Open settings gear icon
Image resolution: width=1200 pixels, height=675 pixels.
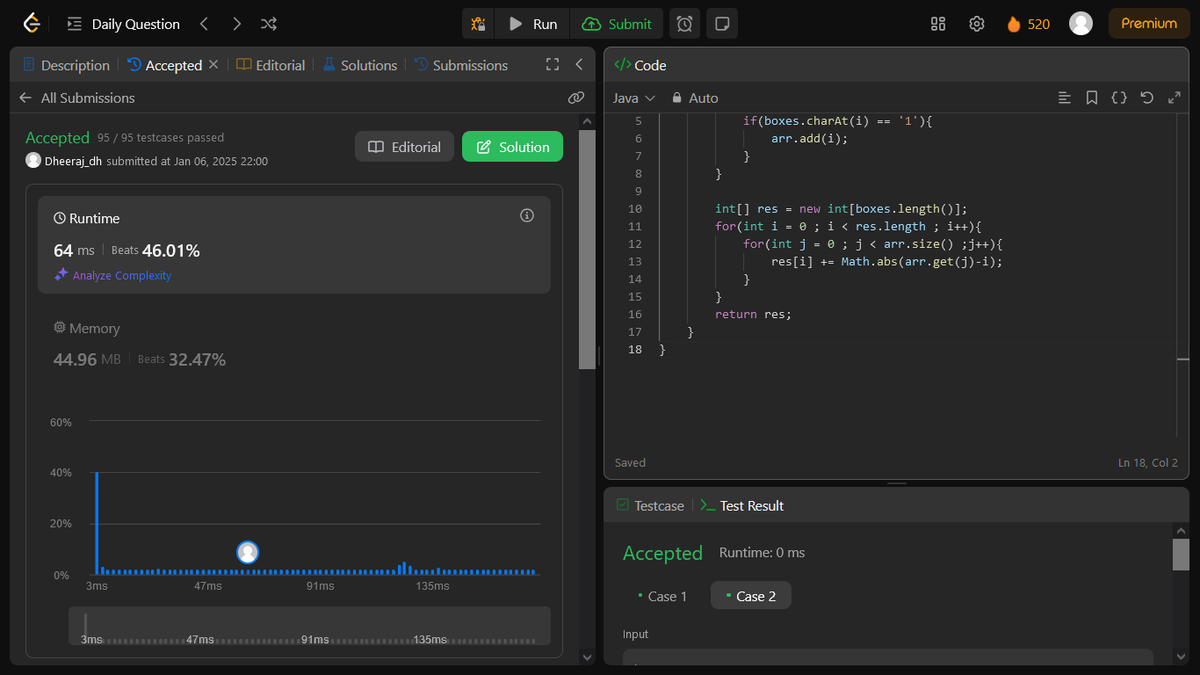pyautogui.click(x=977, y=24)
